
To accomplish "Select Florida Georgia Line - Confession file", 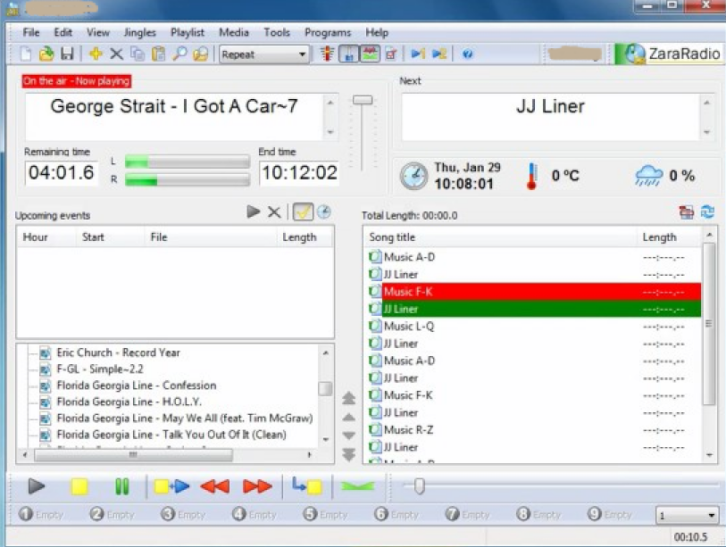I will [136, 385].
